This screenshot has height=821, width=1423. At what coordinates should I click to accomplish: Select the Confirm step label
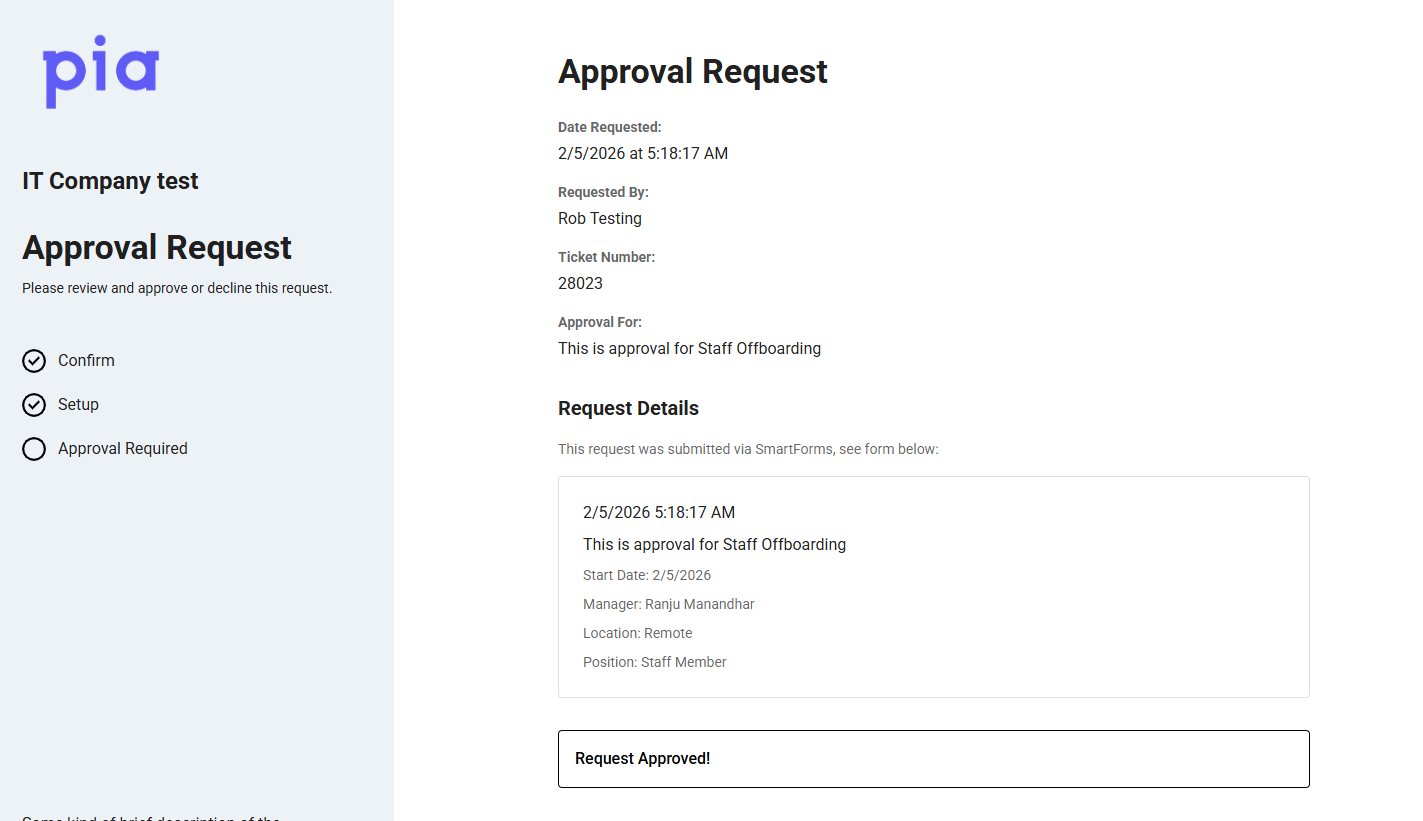click(x=86, y=361)
